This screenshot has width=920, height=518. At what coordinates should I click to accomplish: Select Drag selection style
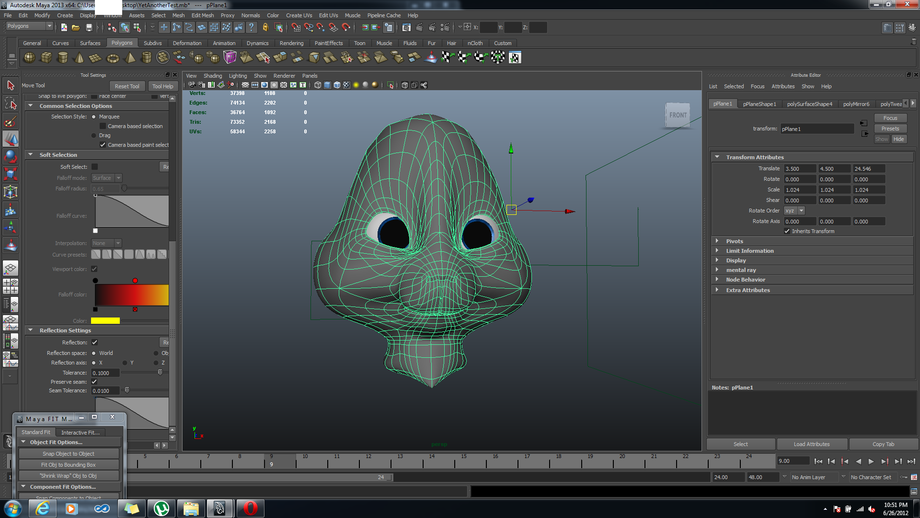[x=94, y=136]
